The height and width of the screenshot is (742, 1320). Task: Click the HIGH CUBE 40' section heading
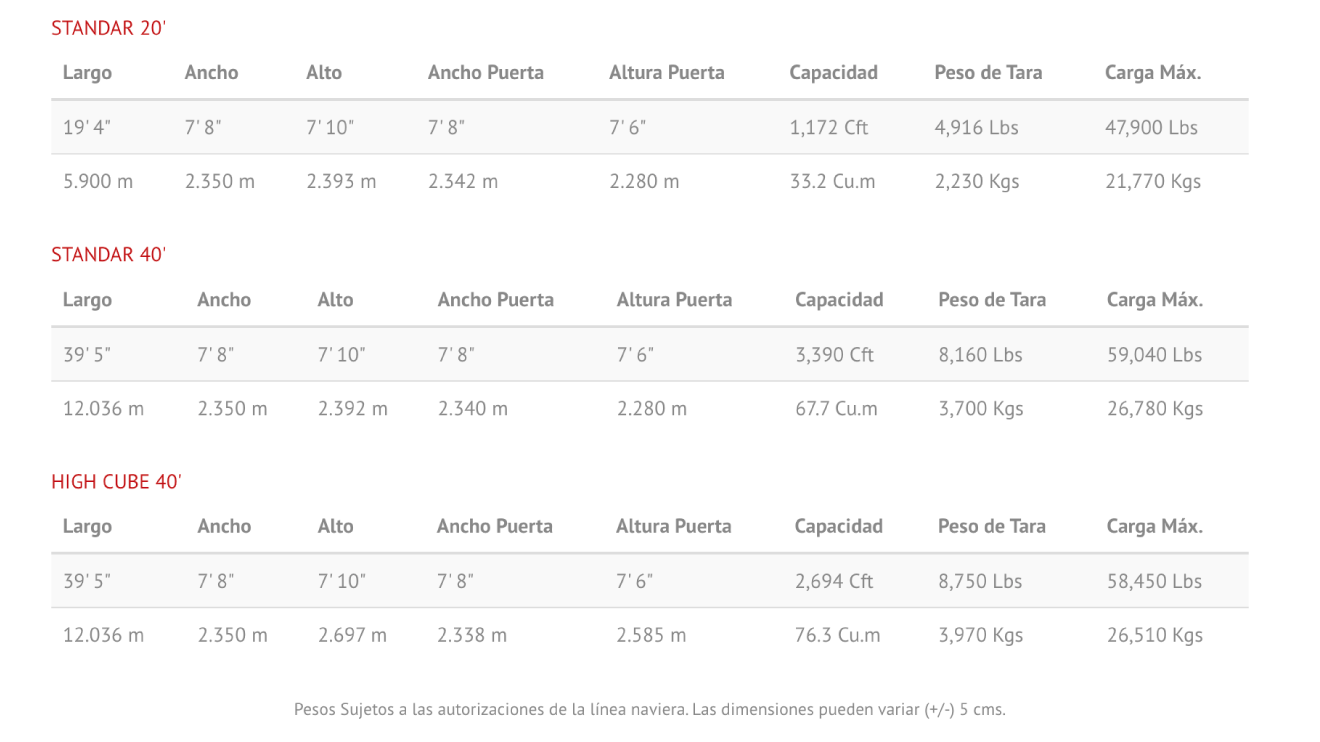click(116, 482)
